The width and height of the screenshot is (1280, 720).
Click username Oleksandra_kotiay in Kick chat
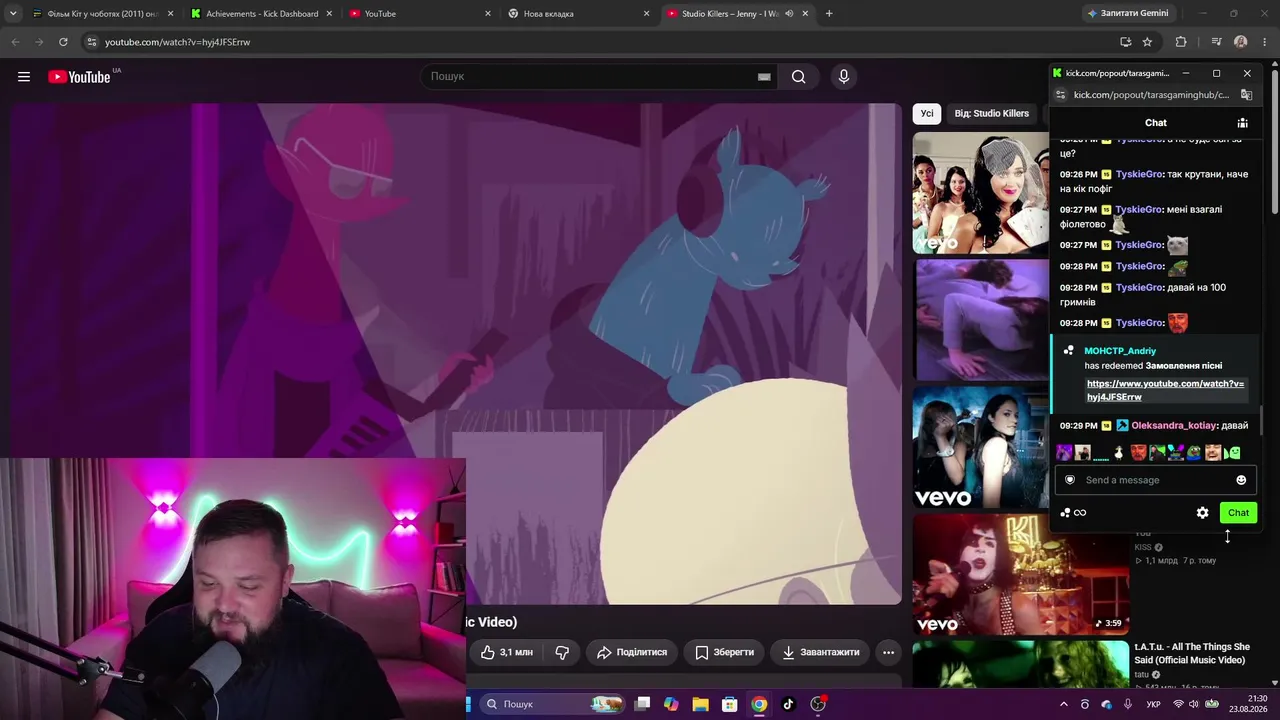click(x=1174, y=426)
